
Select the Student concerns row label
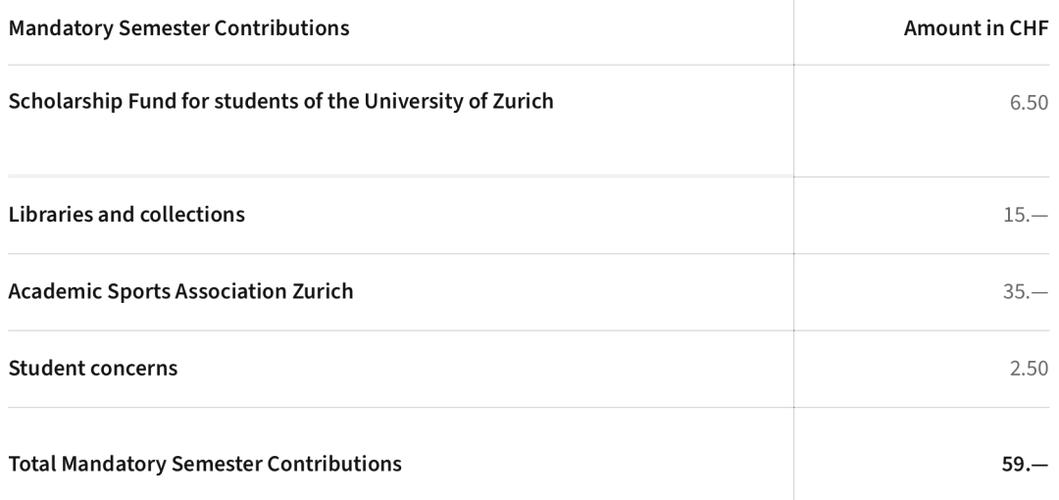(x=93, y=368)
